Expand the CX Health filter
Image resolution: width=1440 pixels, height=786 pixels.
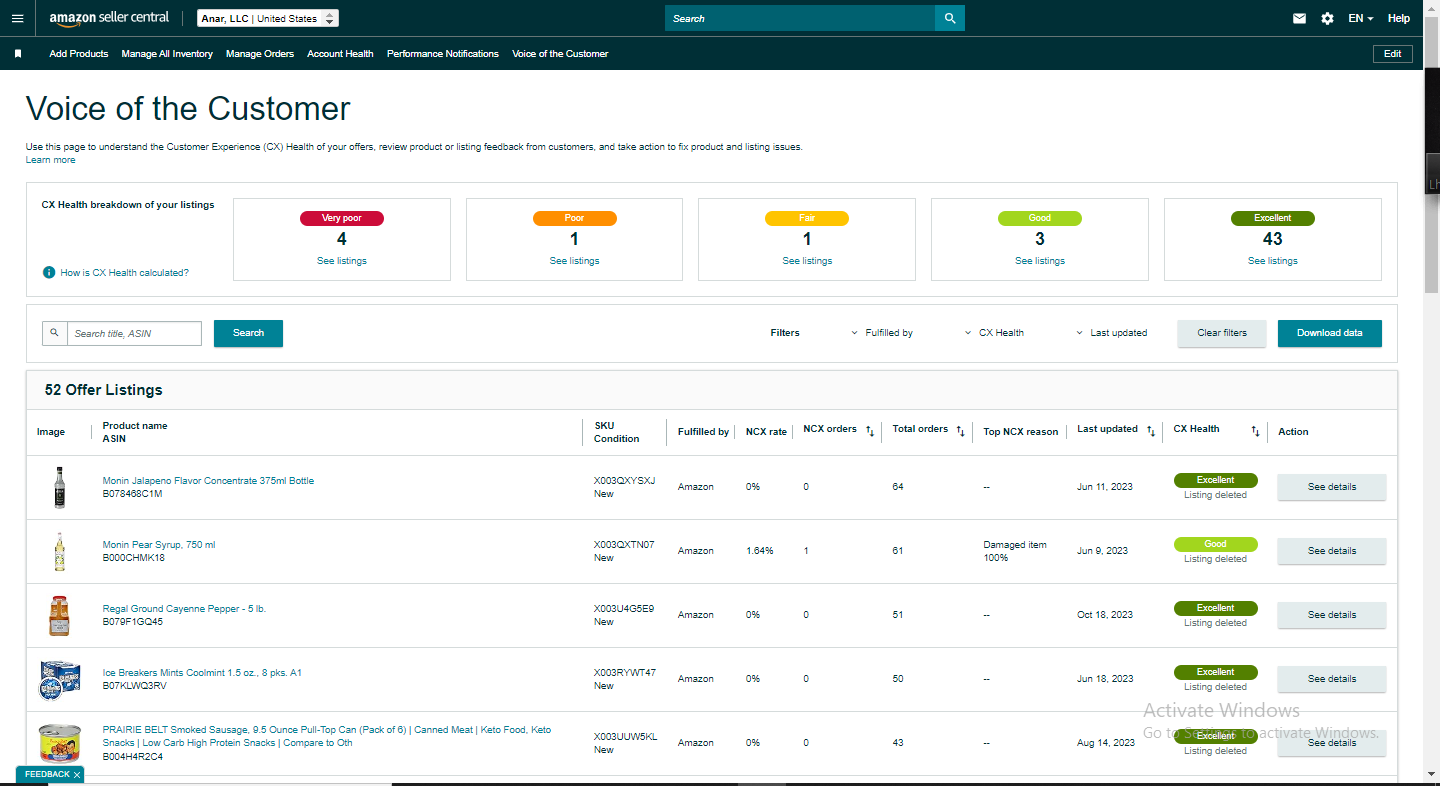995,333
